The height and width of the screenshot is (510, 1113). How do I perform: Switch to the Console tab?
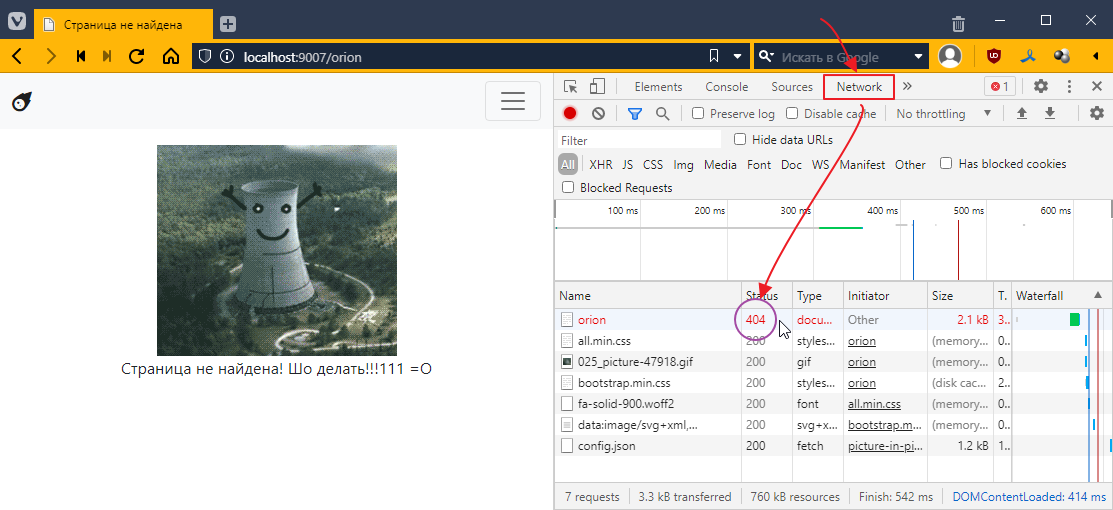tap(726, 87)
